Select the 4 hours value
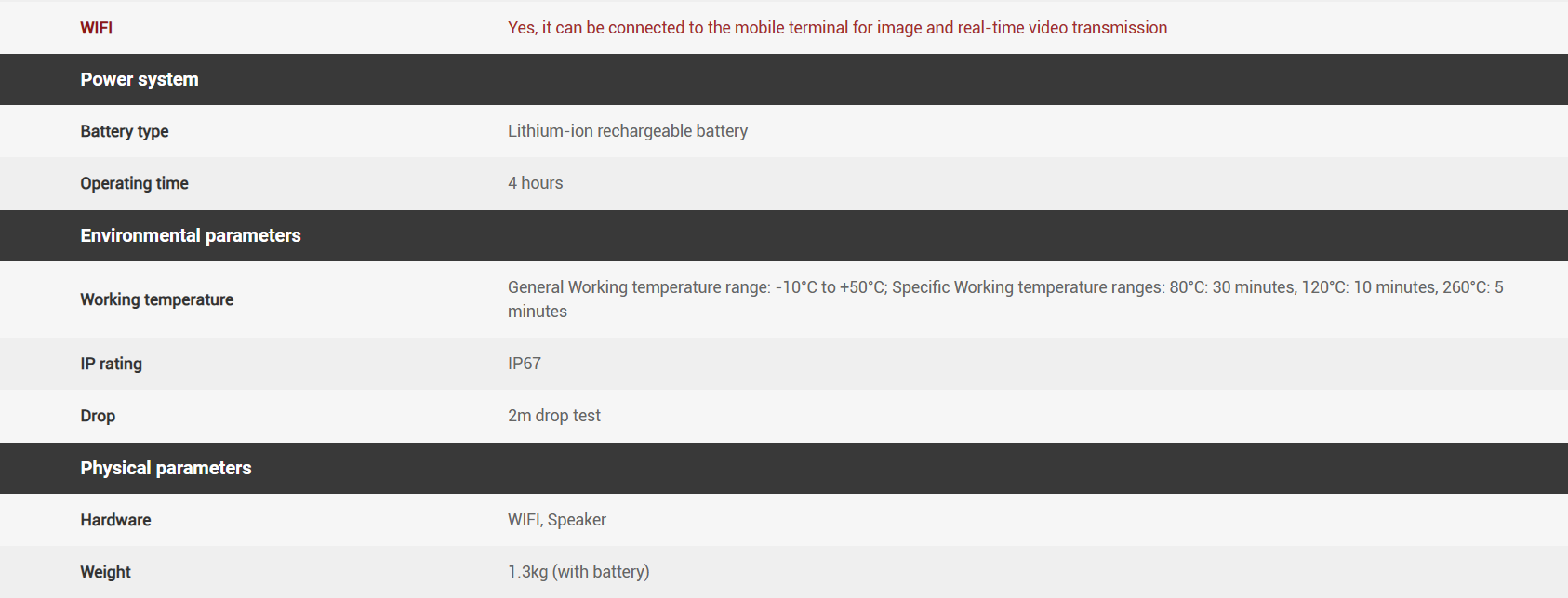 pos(536,183)
